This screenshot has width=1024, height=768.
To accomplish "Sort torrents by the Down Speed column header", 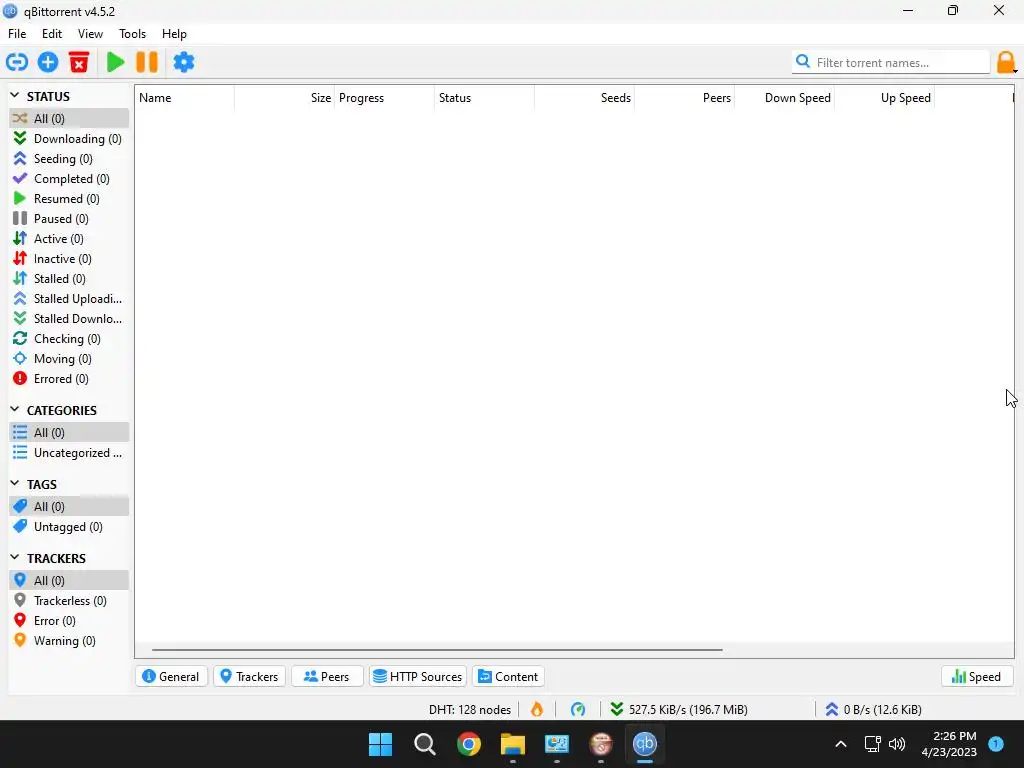I will point(785,98).
